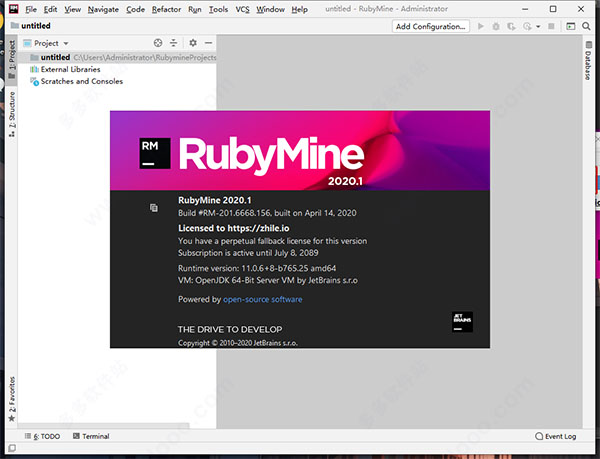Image resolution: width=600 pixels, height=459 pixels.
Task: Click the VM: OpenJDK 64-Bit Server line
Action: click(268, 280)
